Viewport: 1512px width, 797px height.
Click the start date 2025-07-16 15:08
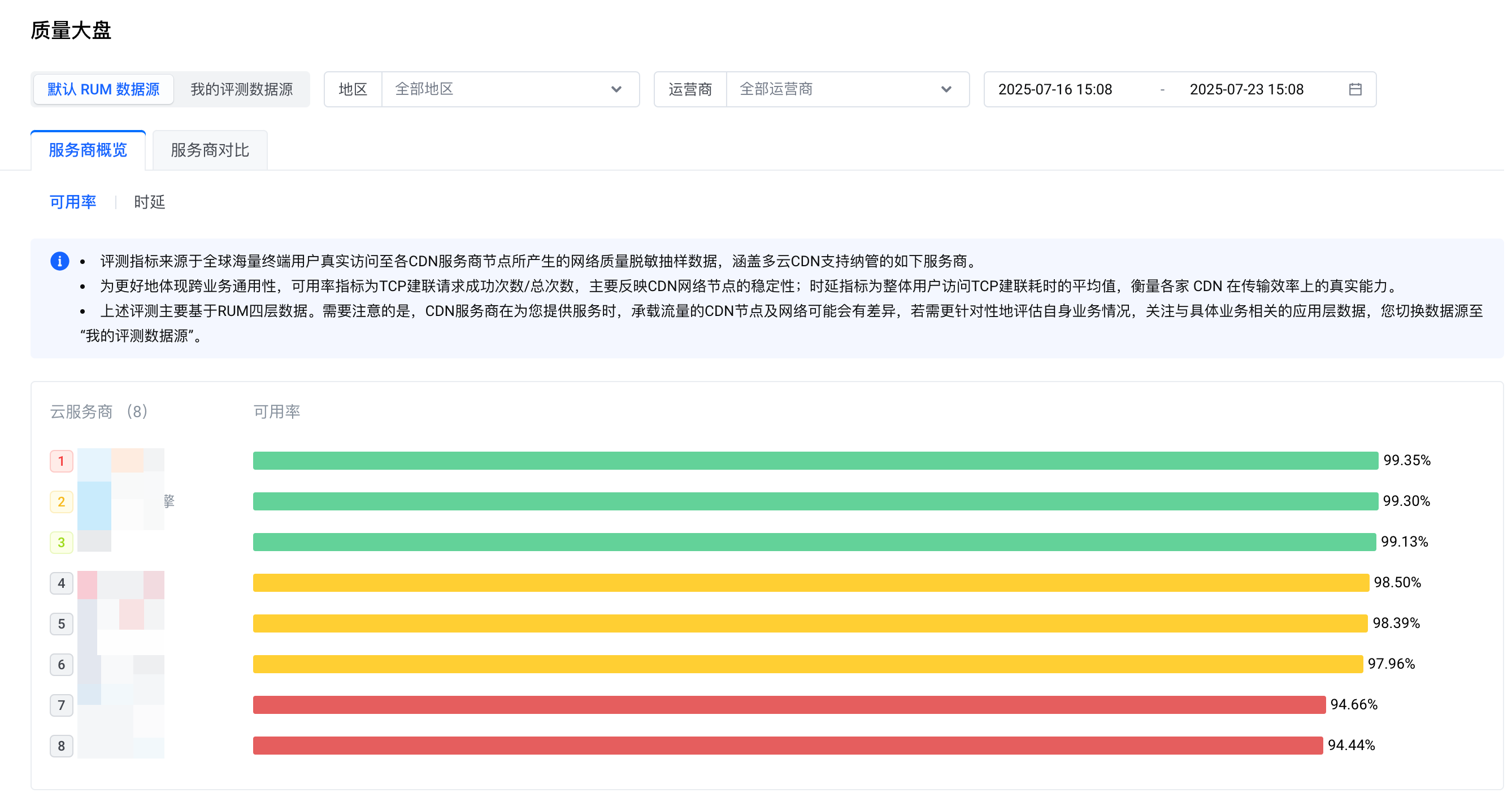click(1055, 89)
